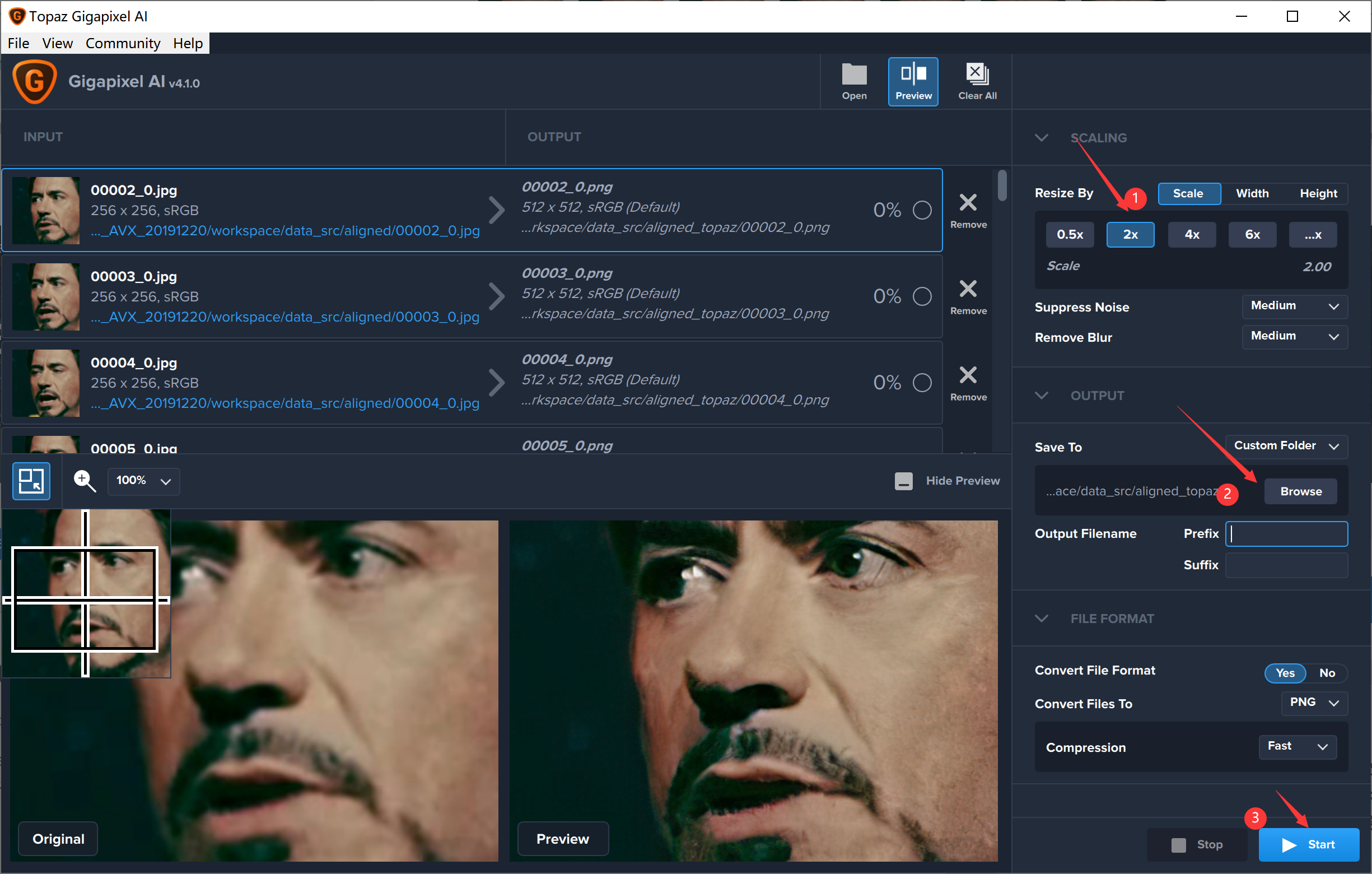Remove 00004_0.jpg from the list
Viewport: 1372px width, 874px height.
(968, 383)
